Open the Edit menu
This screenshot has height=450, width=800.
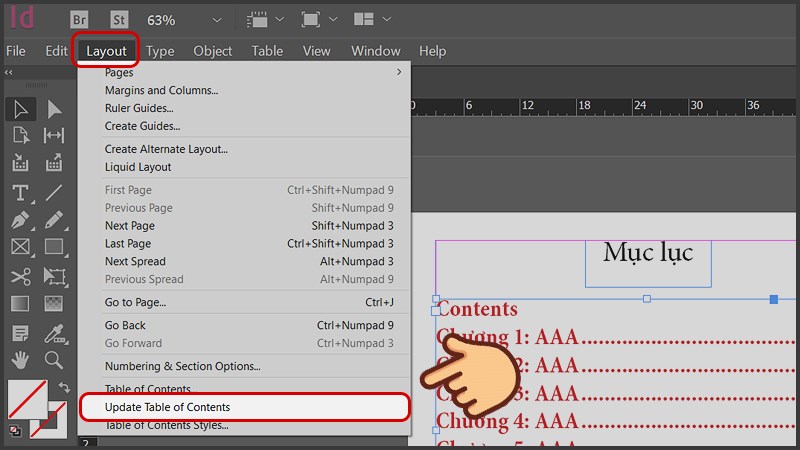[x=56, y=51]
